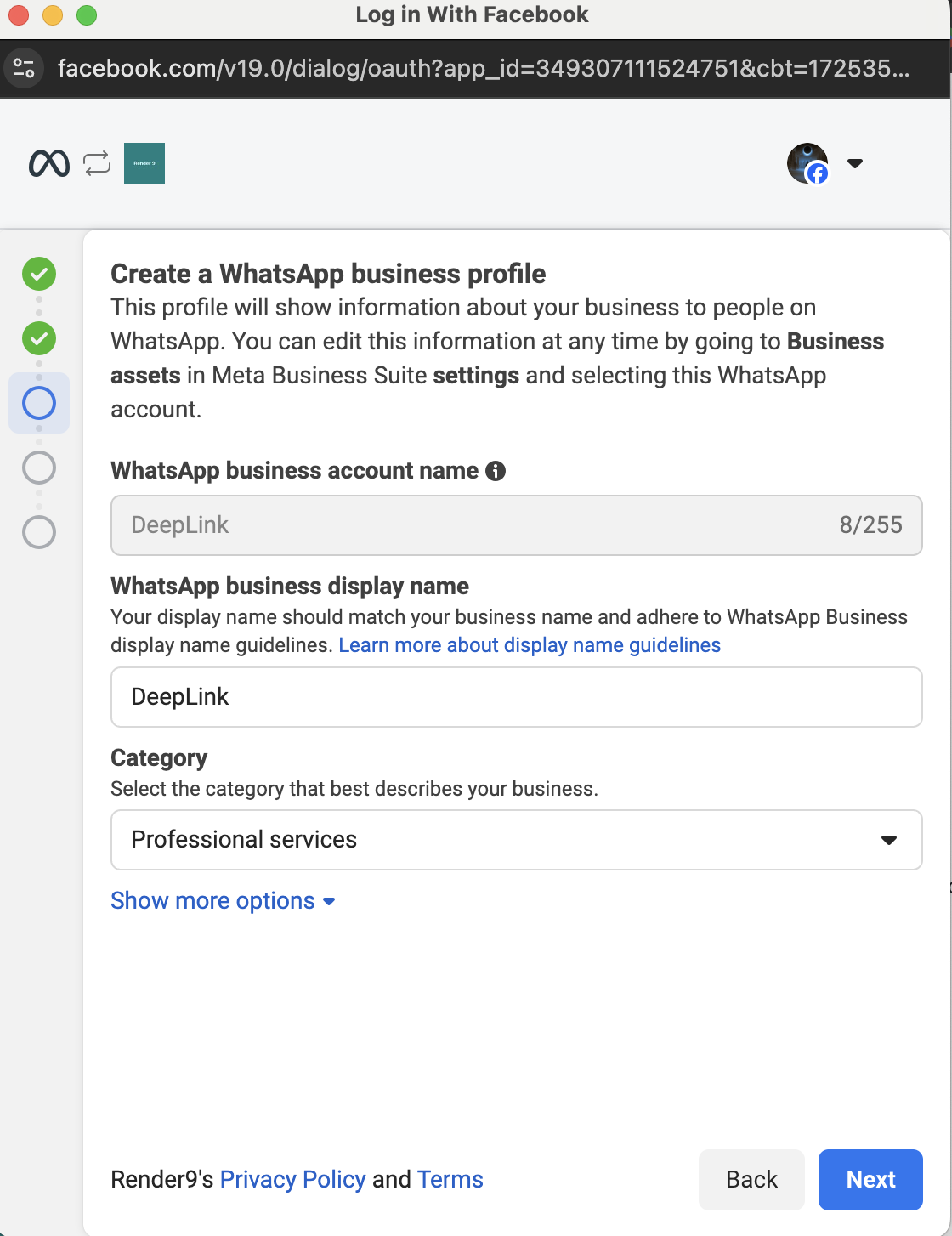Maximize the window with green button
Viewport: 952px width, 1236px height.
[87, 15]
